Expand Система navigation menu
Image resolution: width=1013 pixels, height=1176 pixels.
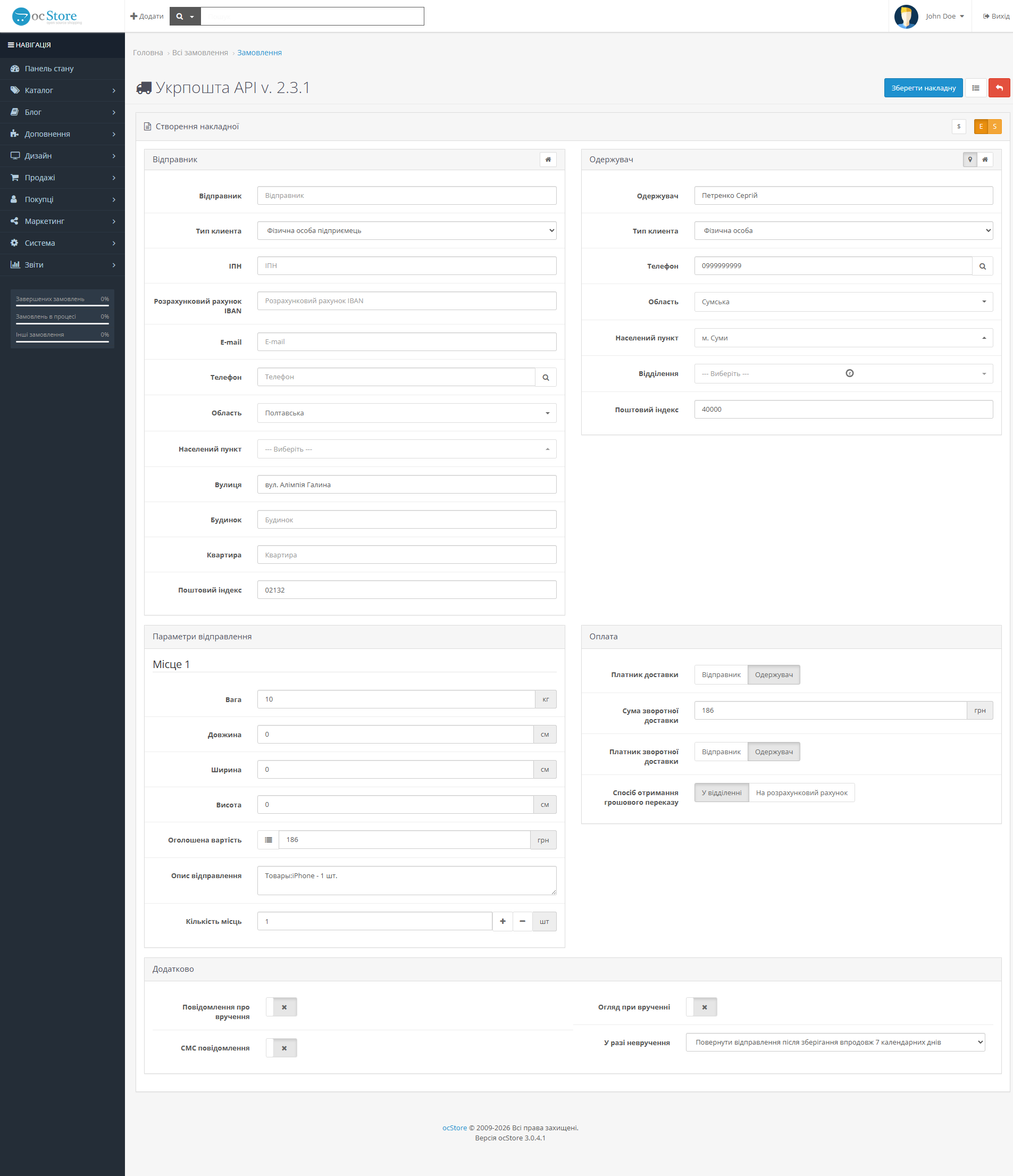62,243
